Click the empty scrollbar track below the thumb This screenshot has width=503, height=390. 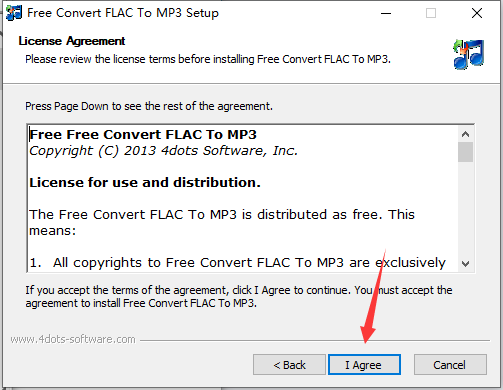click(x=466, y=209)
